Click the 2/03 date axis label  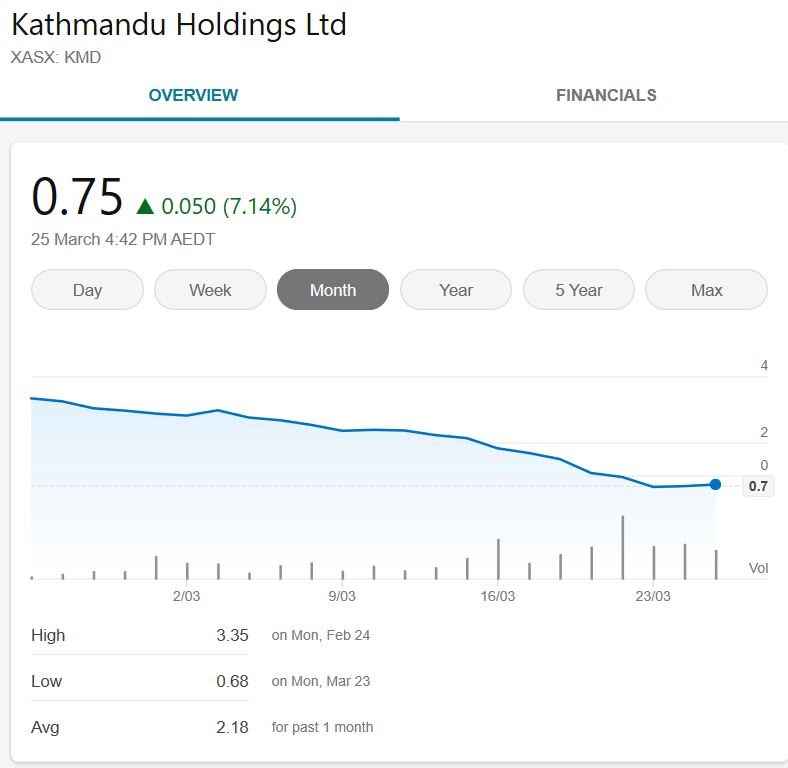187,596
